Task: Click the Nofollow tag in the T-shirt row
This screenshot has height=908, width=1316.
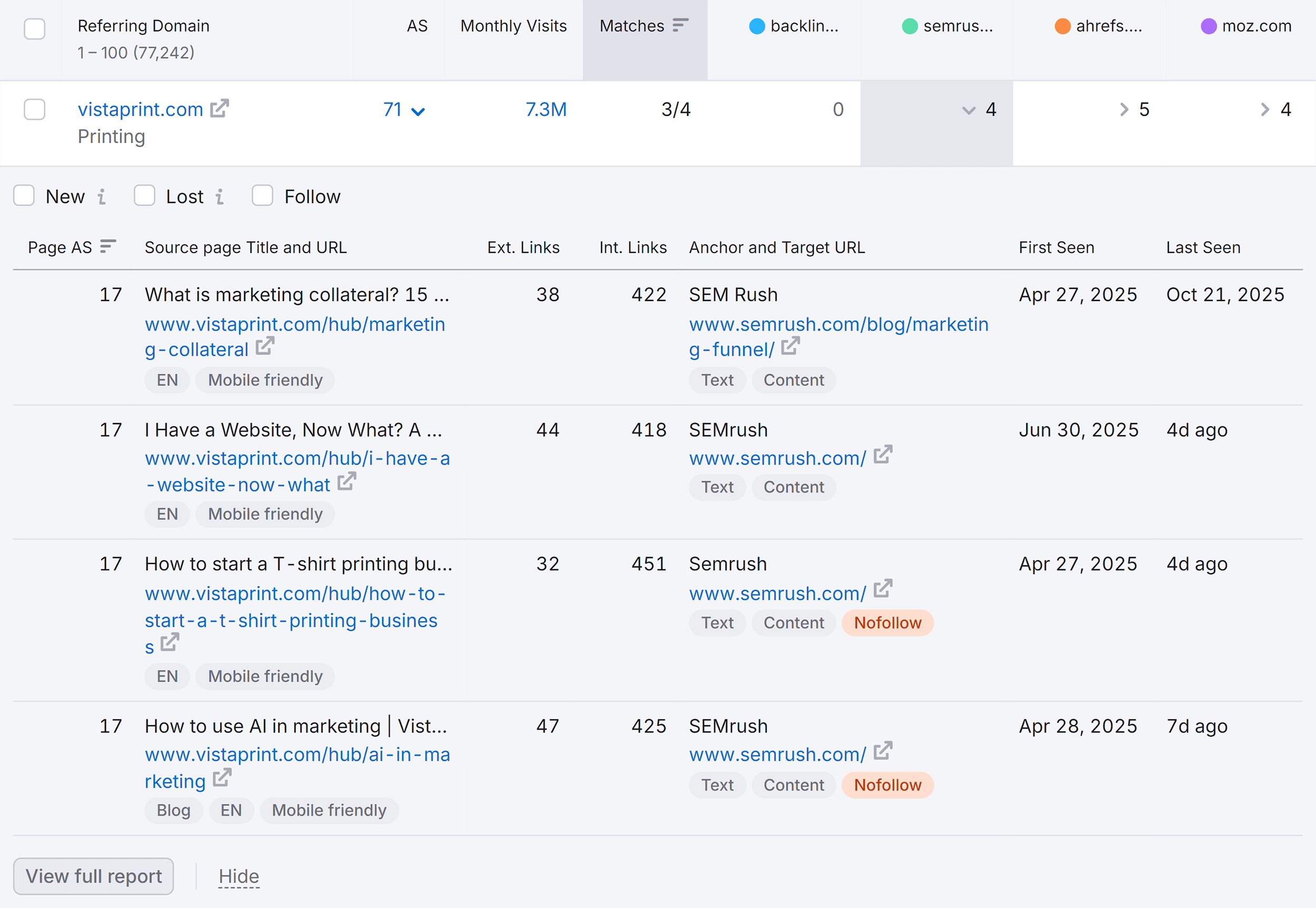Action: [x=887, y=622]
